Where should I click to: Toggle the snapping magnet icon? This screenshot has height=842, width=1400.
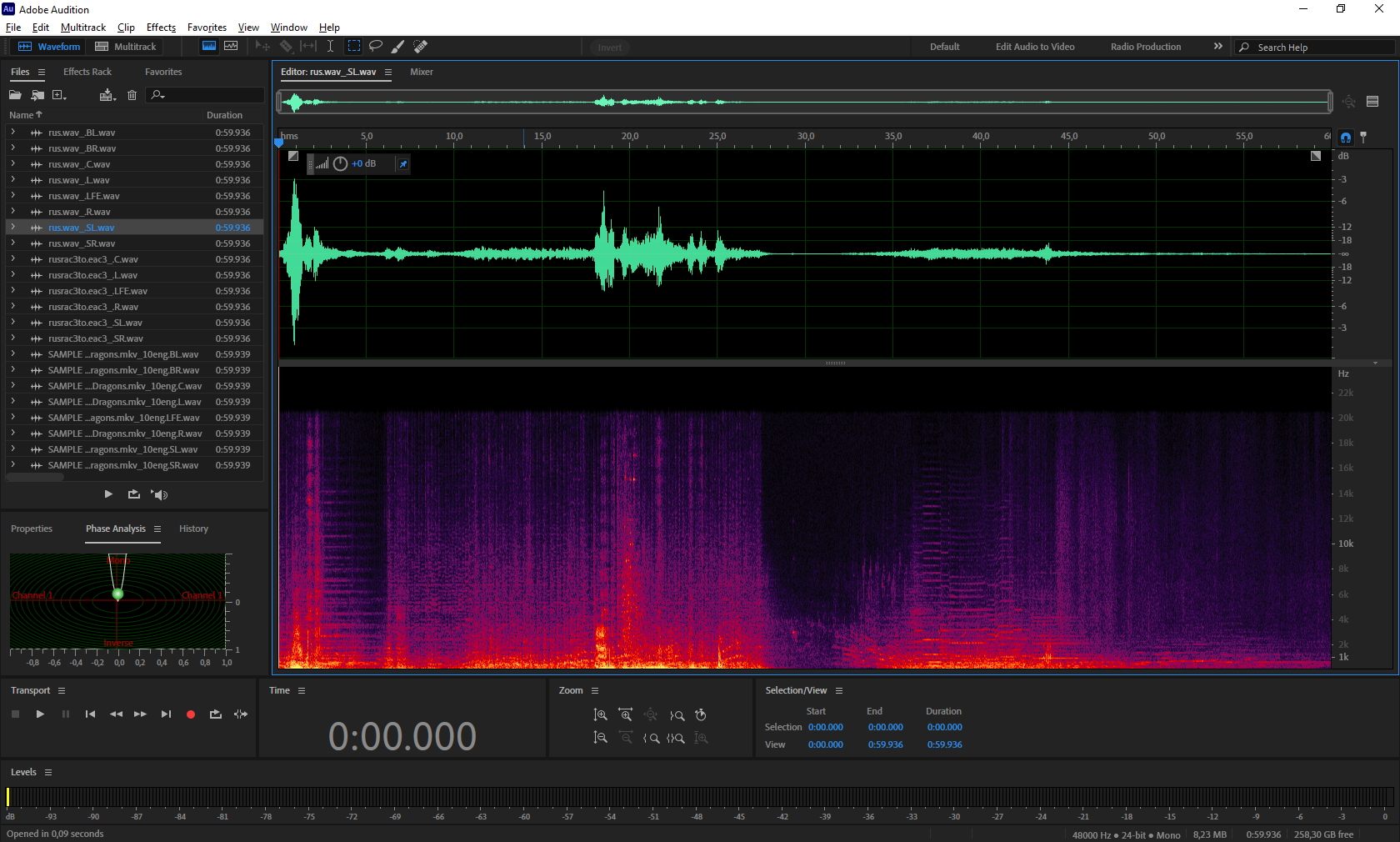[x=1346, y=138]
